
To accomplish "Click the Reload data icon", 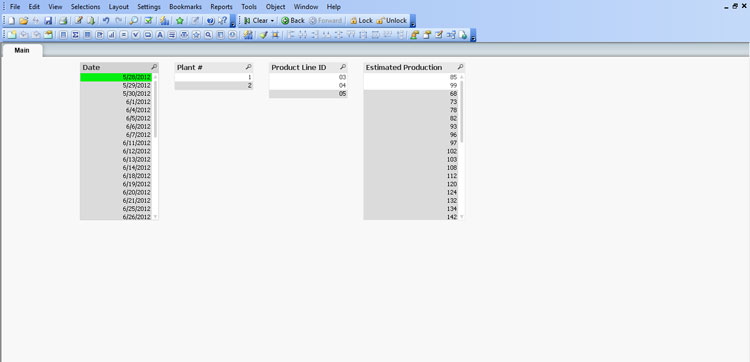I will pyautogui.click(x=91, y=21).
